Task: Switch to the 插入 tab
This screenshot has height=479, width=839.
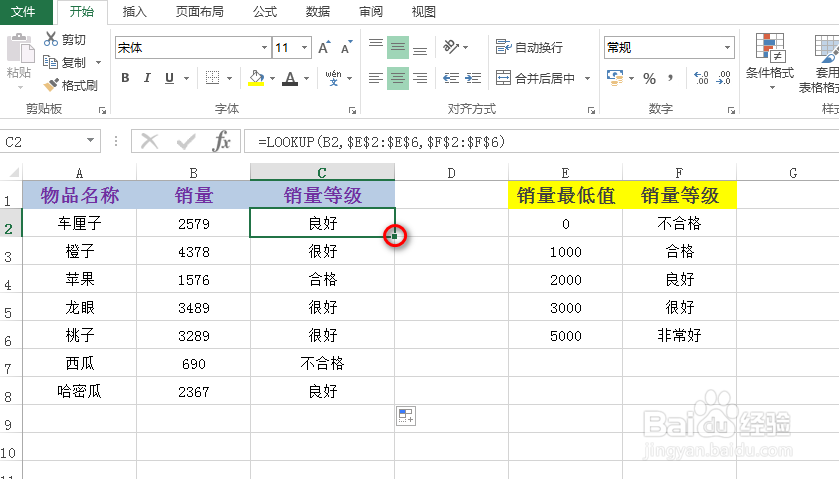Action: pos(134,12)
